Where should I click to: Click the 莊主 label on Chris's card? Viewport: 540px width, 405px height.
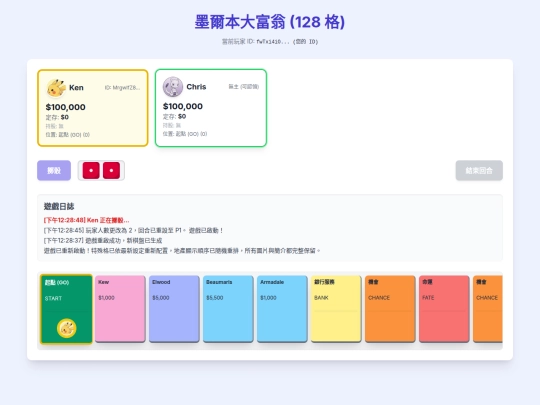(243, 87)
